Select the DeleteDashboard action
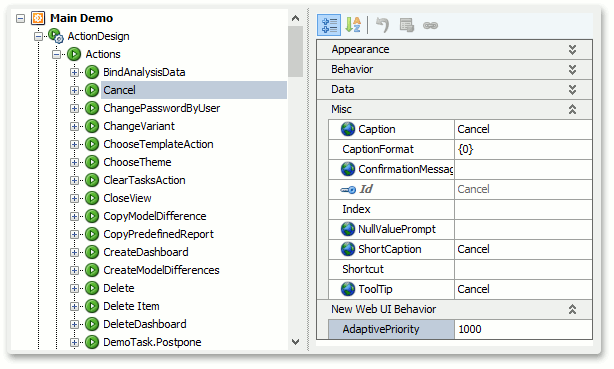614x369 pixels. click(144, 324)
